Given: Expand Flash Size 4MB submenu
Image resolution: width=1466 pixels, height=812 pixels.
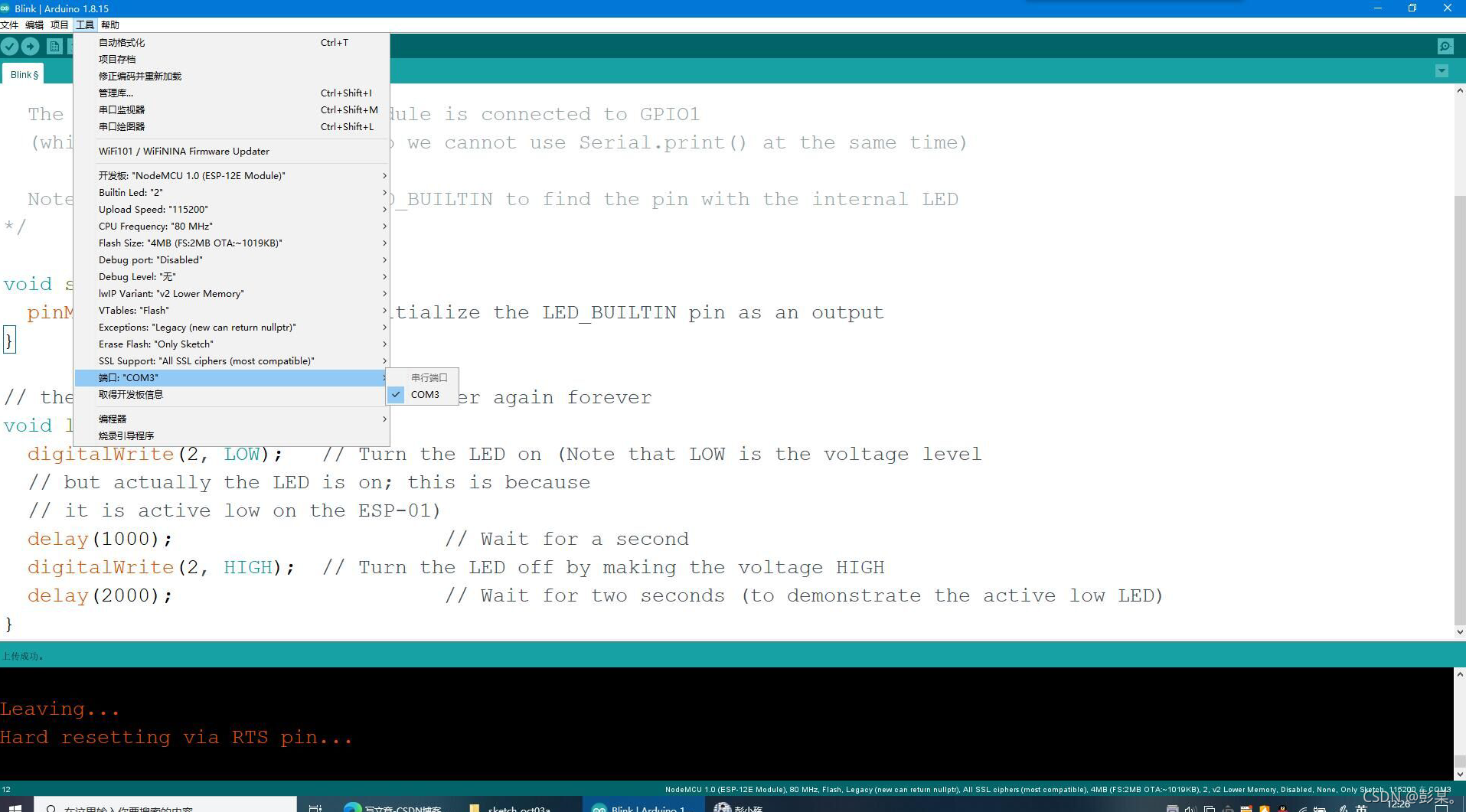Looking at the screenshot, I should coord(232,243).
